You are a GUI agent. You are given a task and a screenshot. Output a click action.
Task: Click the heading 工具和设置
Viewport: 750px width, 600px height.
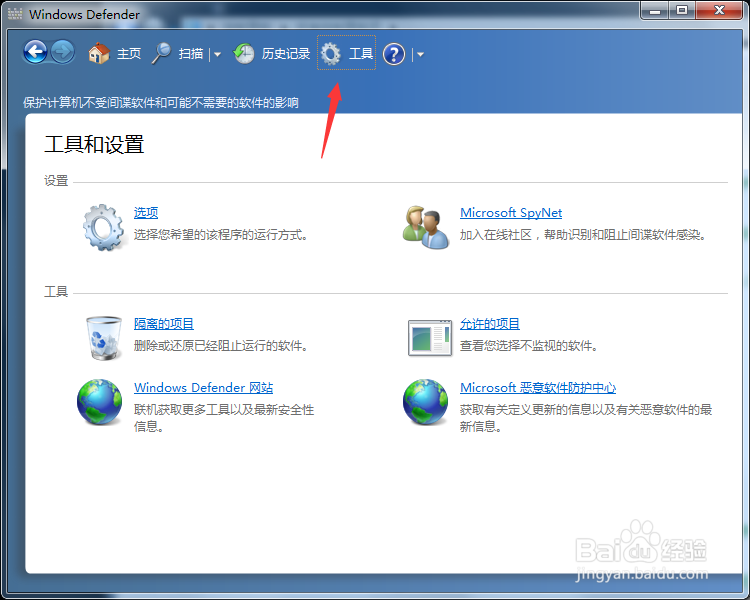coord(94,144)
